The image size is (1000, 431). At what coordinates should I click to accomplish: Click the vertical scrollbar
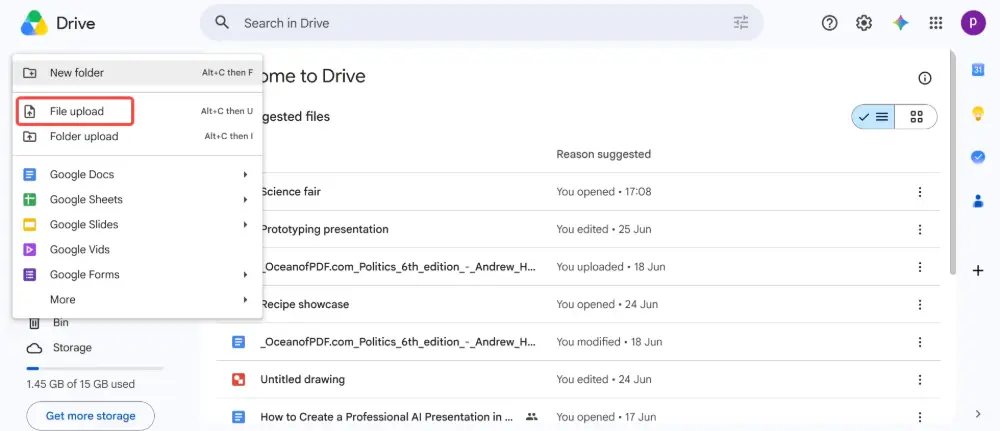(953, 163)
